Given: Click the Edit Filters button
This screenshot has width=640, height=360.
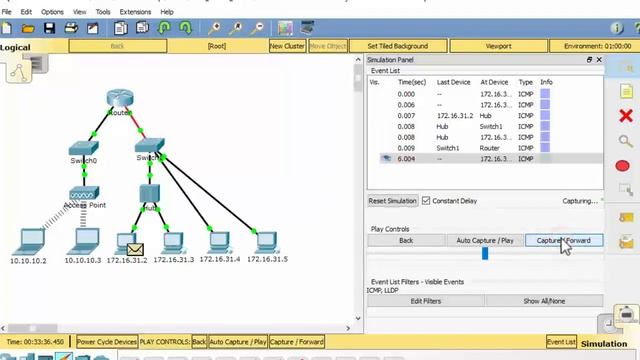Looking at the screenshot, I should click(x=426, y=301).
